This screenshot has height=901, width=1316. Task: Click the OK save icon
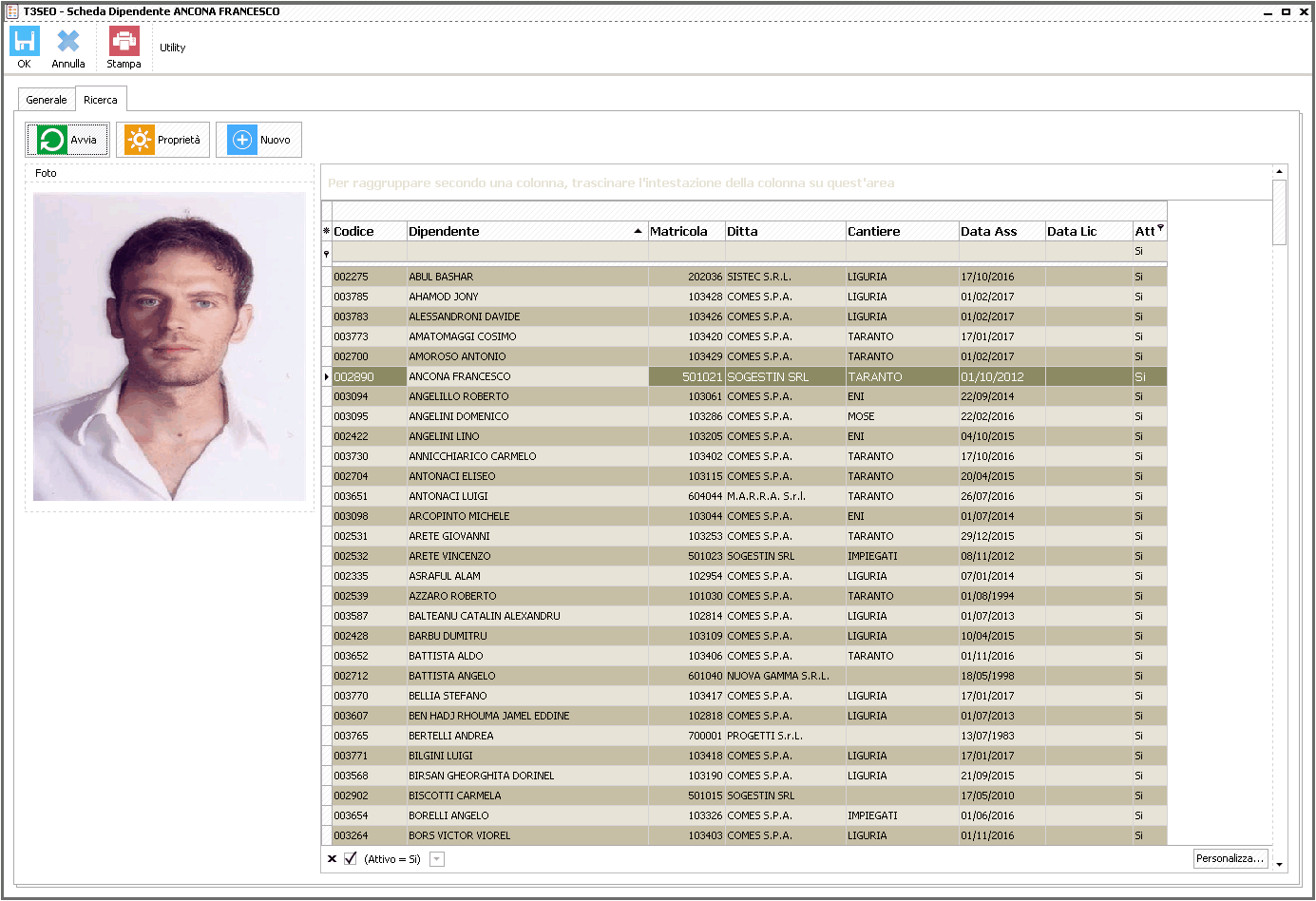[25, 41]
